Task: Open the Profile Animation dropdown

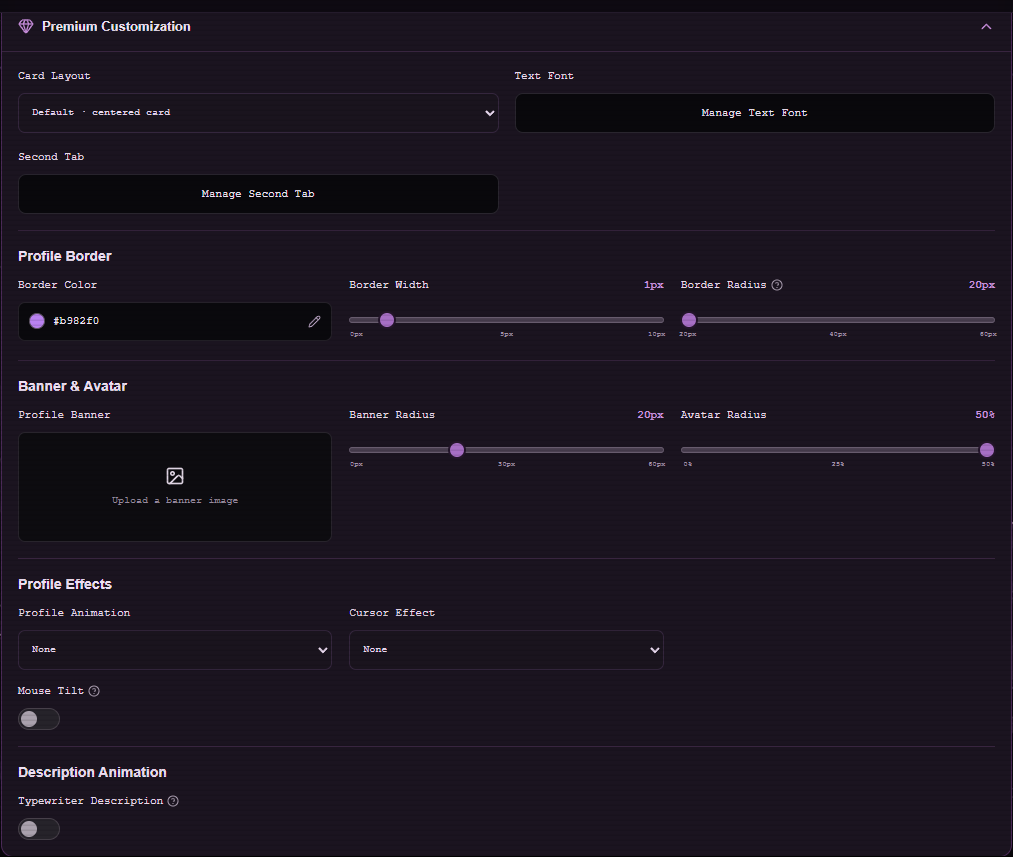Action: pos(174,650)
